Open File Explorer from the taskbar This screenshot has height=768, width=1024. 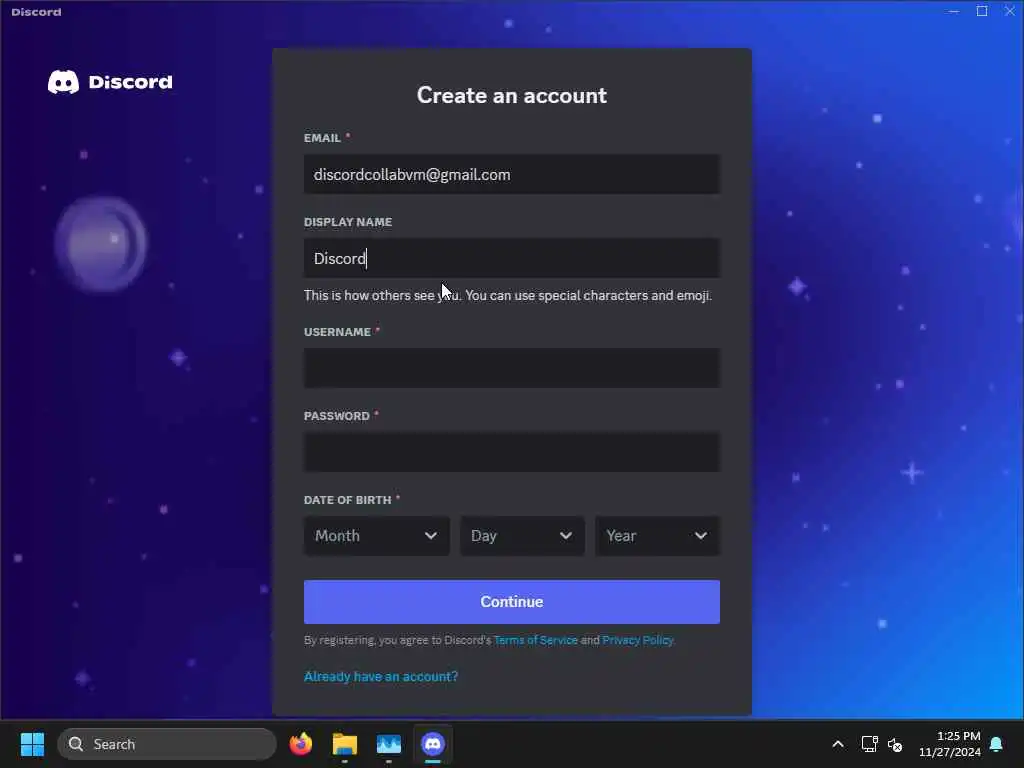click(345, 744)
